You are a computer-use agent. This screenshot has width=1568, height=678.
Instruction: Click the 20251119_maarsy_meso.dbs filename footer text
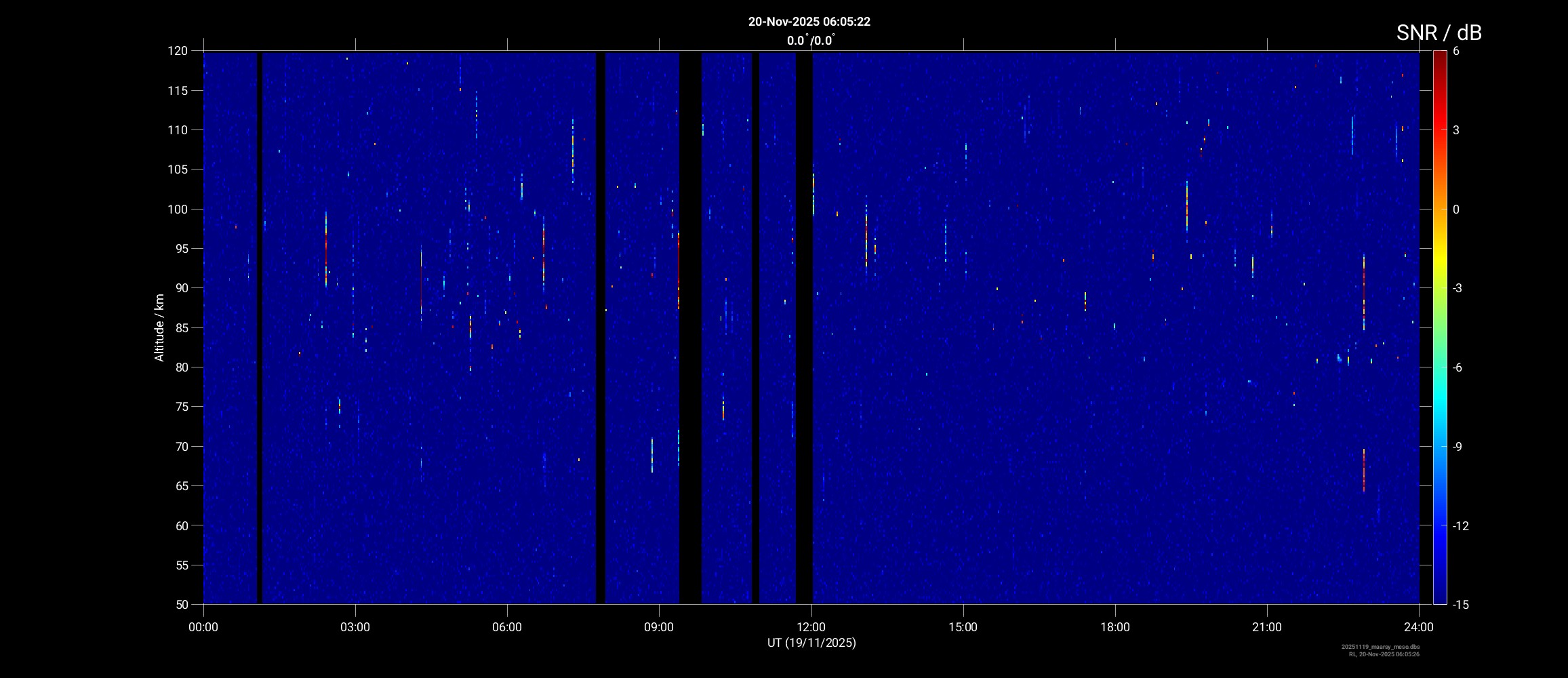pyautogui.click(x=1380, y=647)
